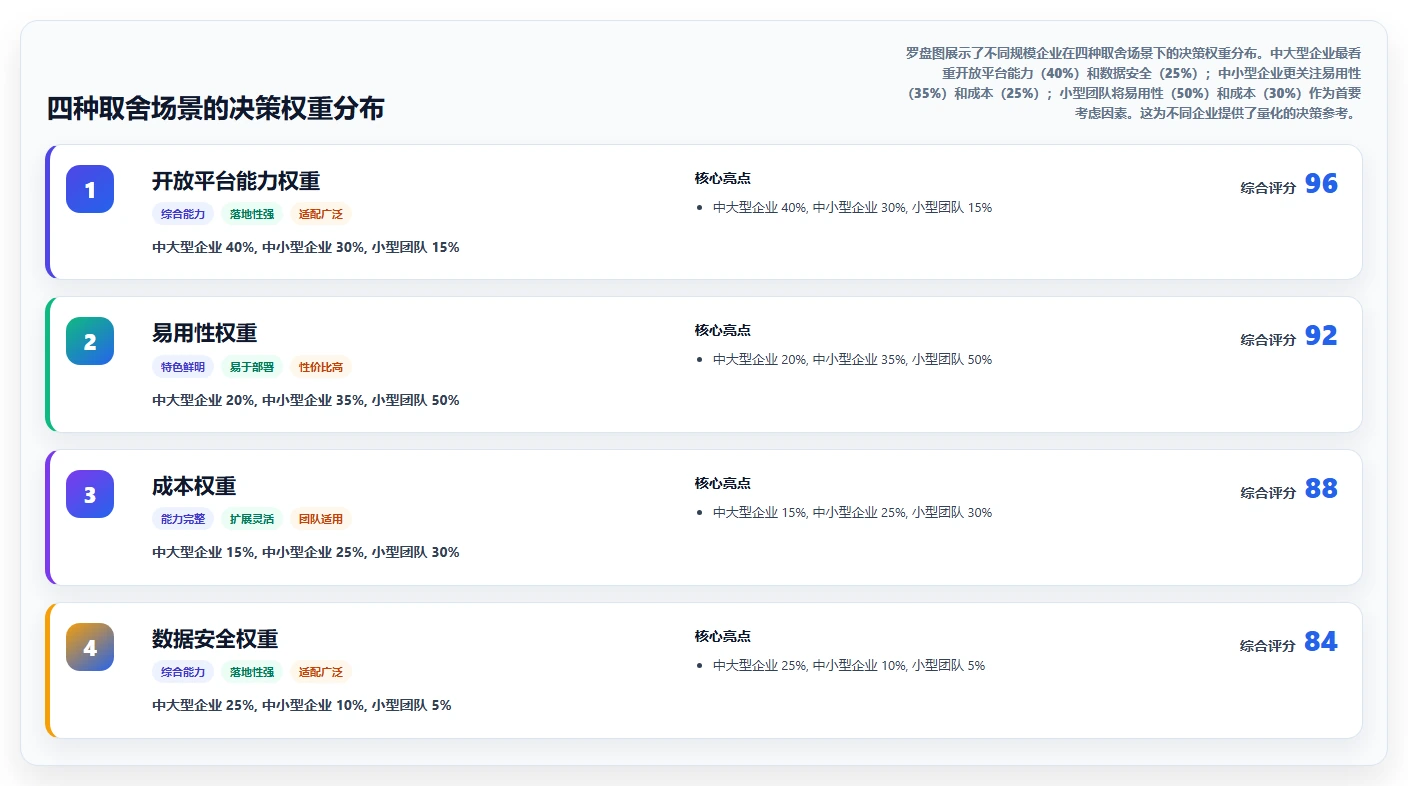The height and width of the screenshot is (786, 1408).
Task: Click the 性价比高 tag
Action: 321,367
